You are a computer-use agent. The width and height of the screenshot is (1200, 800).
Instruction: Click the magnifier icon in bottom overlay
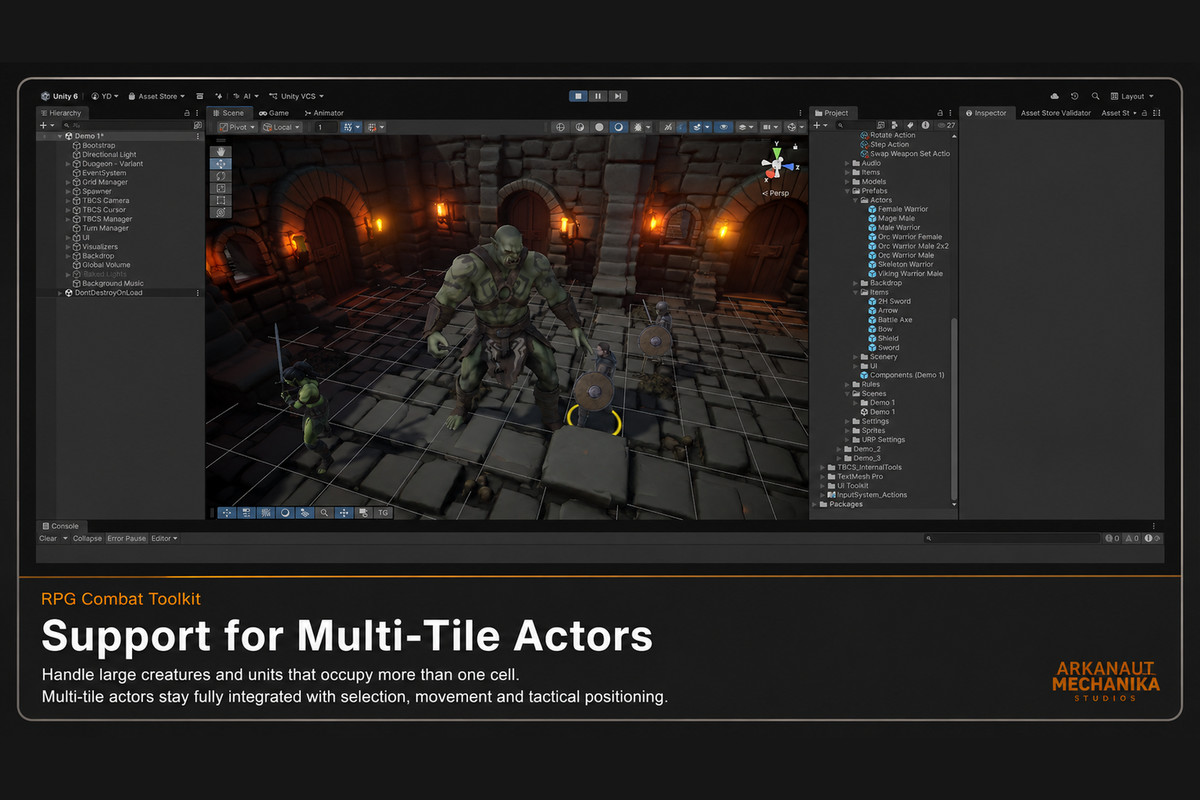[x=324, y=513]
